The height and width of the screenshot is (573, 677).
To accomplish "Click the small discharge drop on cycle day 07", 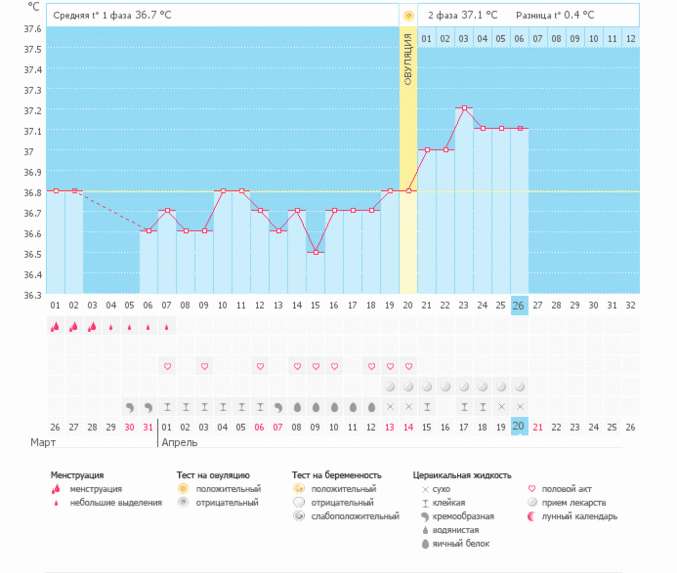I will (166, 326).
